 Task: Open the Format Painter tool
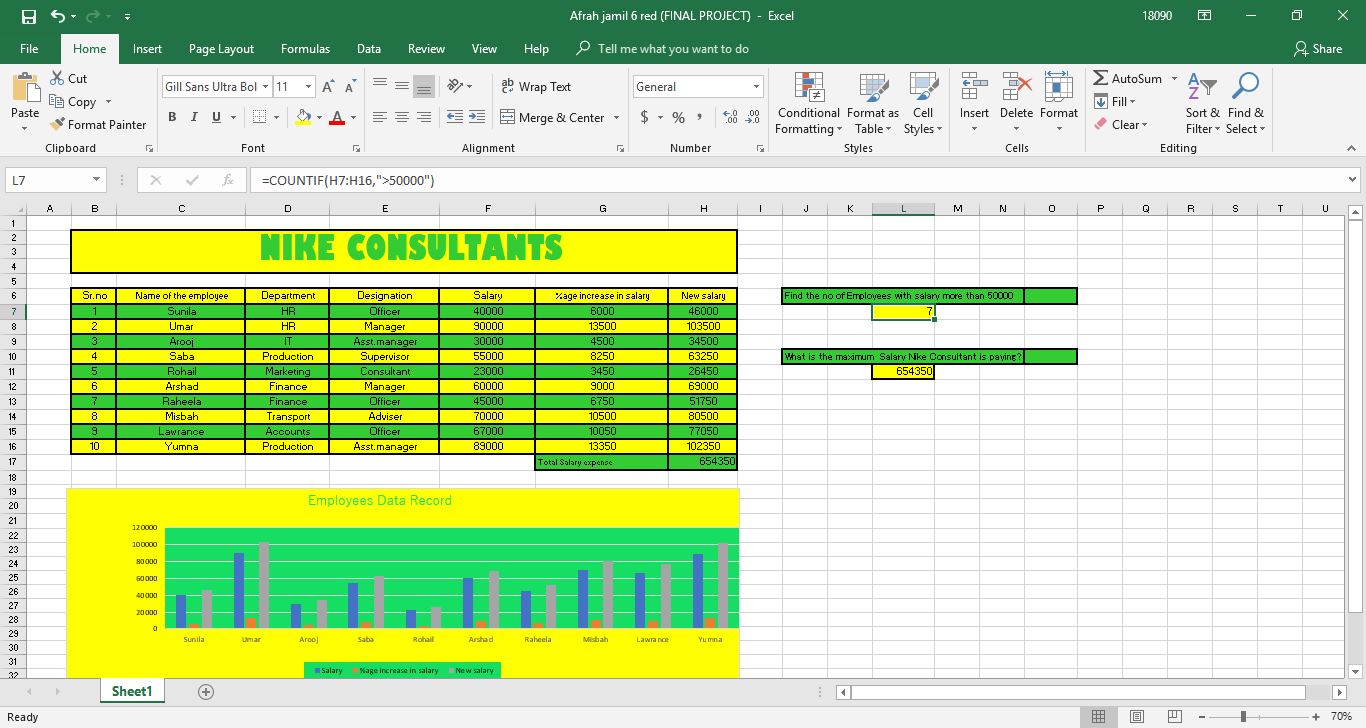pos(99,124)
